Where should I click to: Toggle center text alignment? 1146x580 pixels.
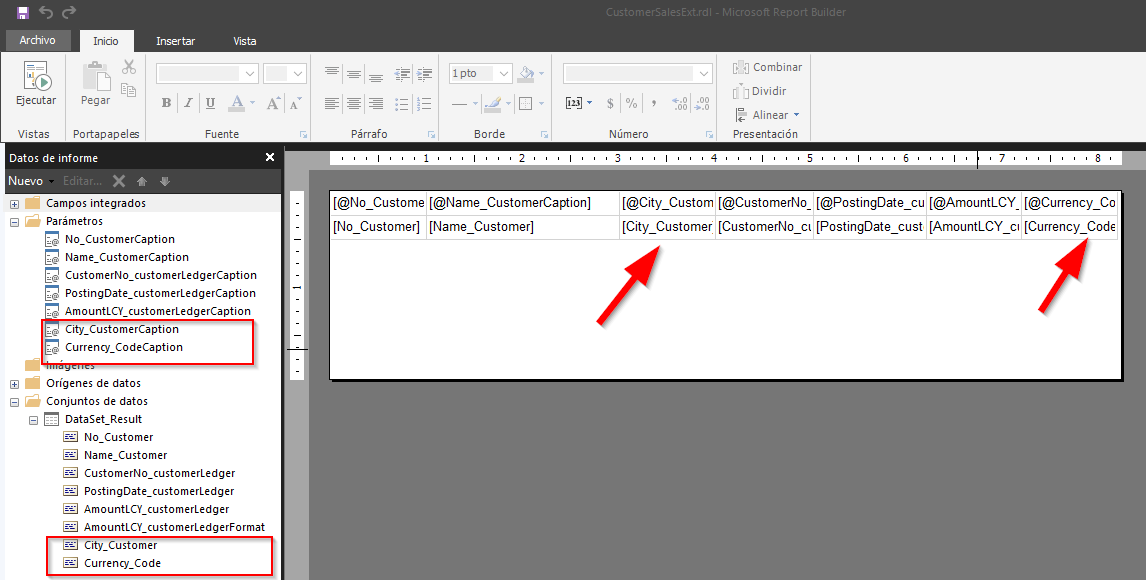[354, 104]
